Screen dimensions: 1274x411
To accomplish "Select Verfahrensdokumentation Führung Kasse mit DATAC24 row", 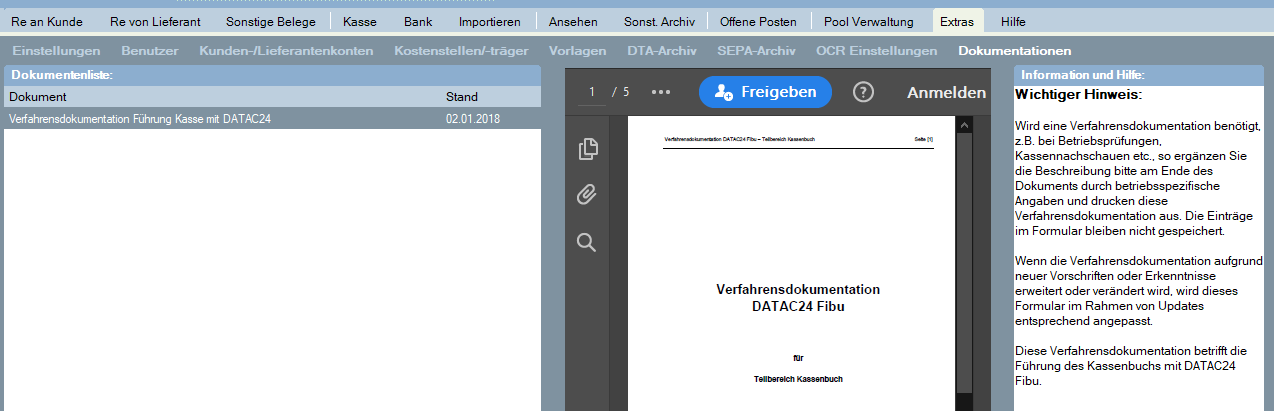I will click(x=271, y=119).
